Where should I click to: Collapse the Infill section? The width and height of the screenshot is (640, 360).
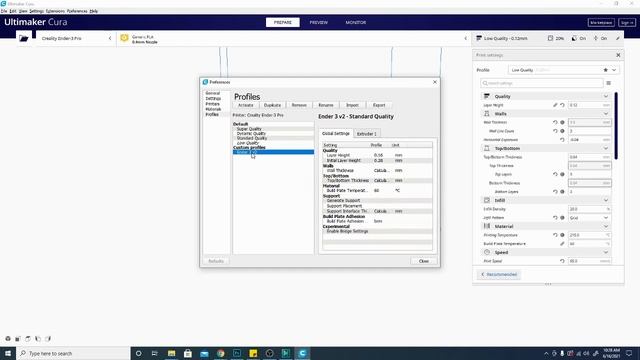tap(606, 200)
